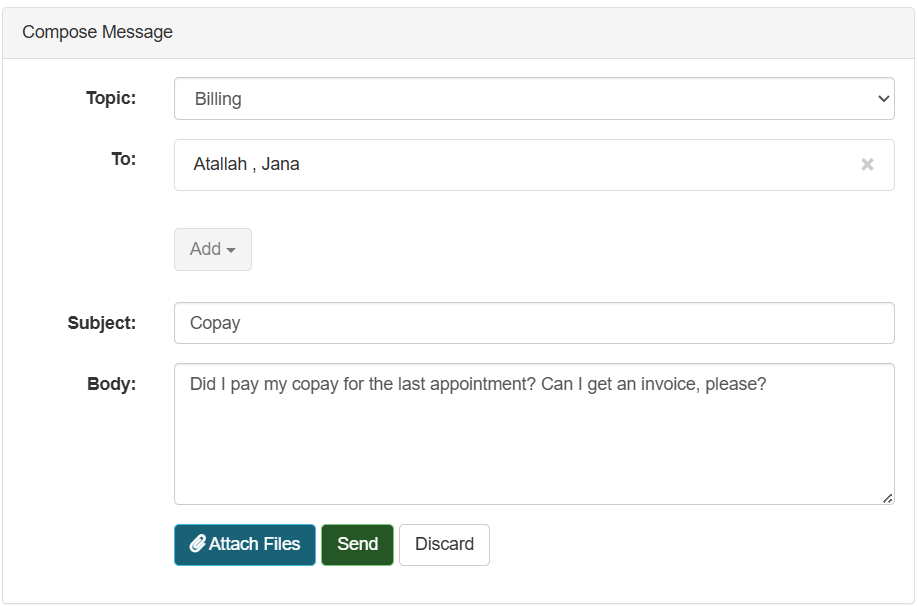The image size is (917, 606).
Task: Click the chevron arrow of the Topic selector
Action: [x=883, y=99]
